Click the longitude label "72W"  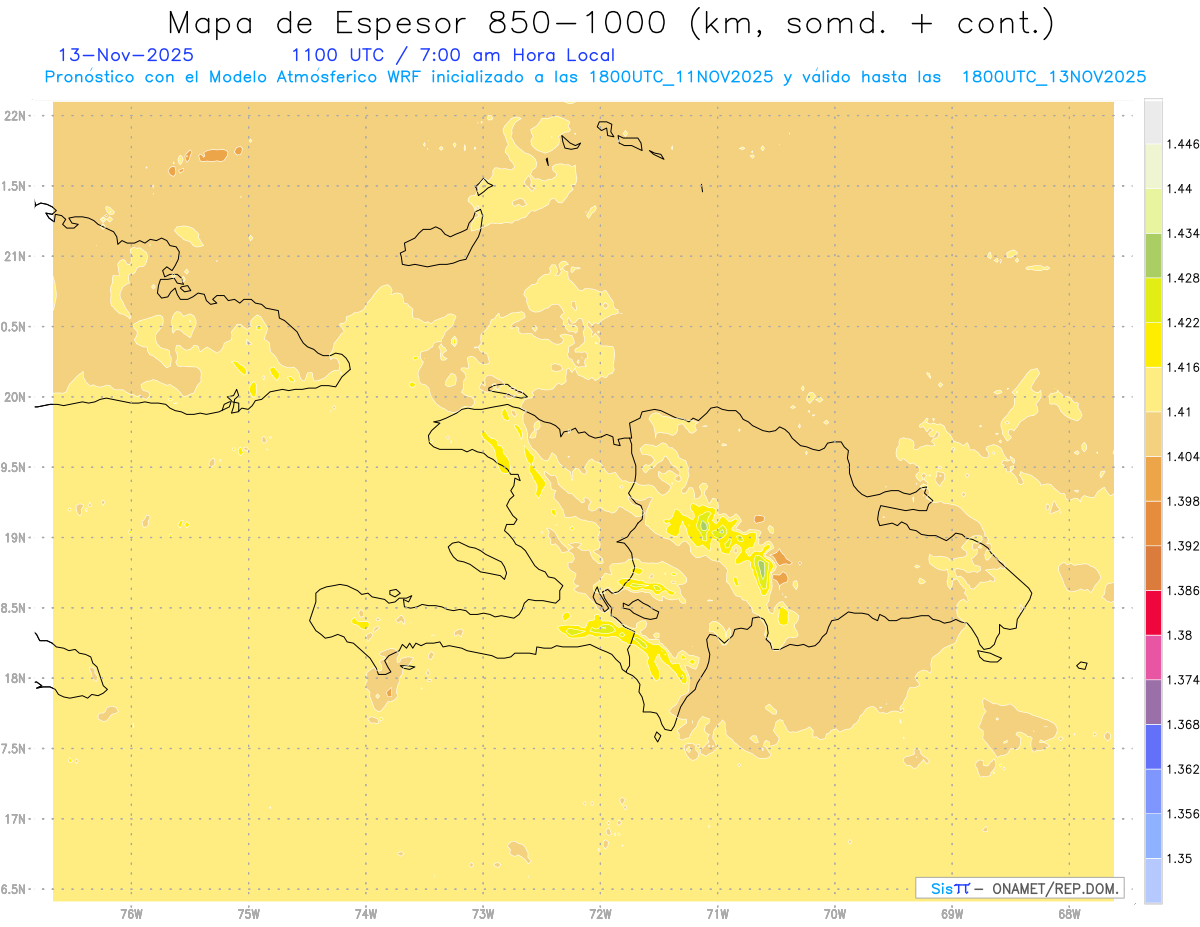(x=601, y=914)
